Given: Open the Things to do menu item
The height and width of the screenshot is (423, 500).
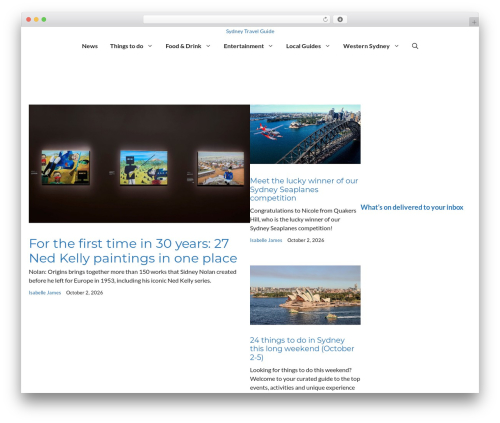Looking at the screenshot, I should point(127,46).
